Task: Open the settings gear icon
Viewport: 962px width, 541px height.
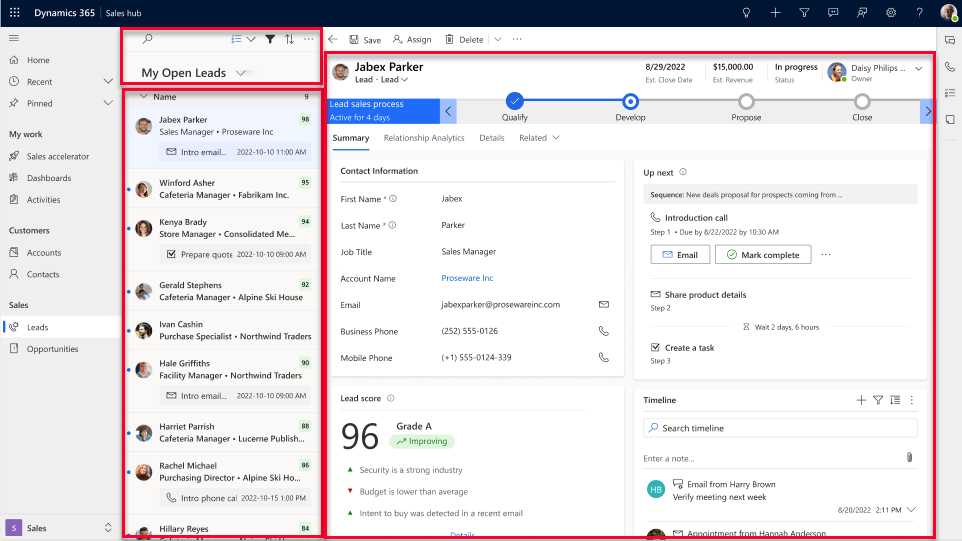Action: 891,12
